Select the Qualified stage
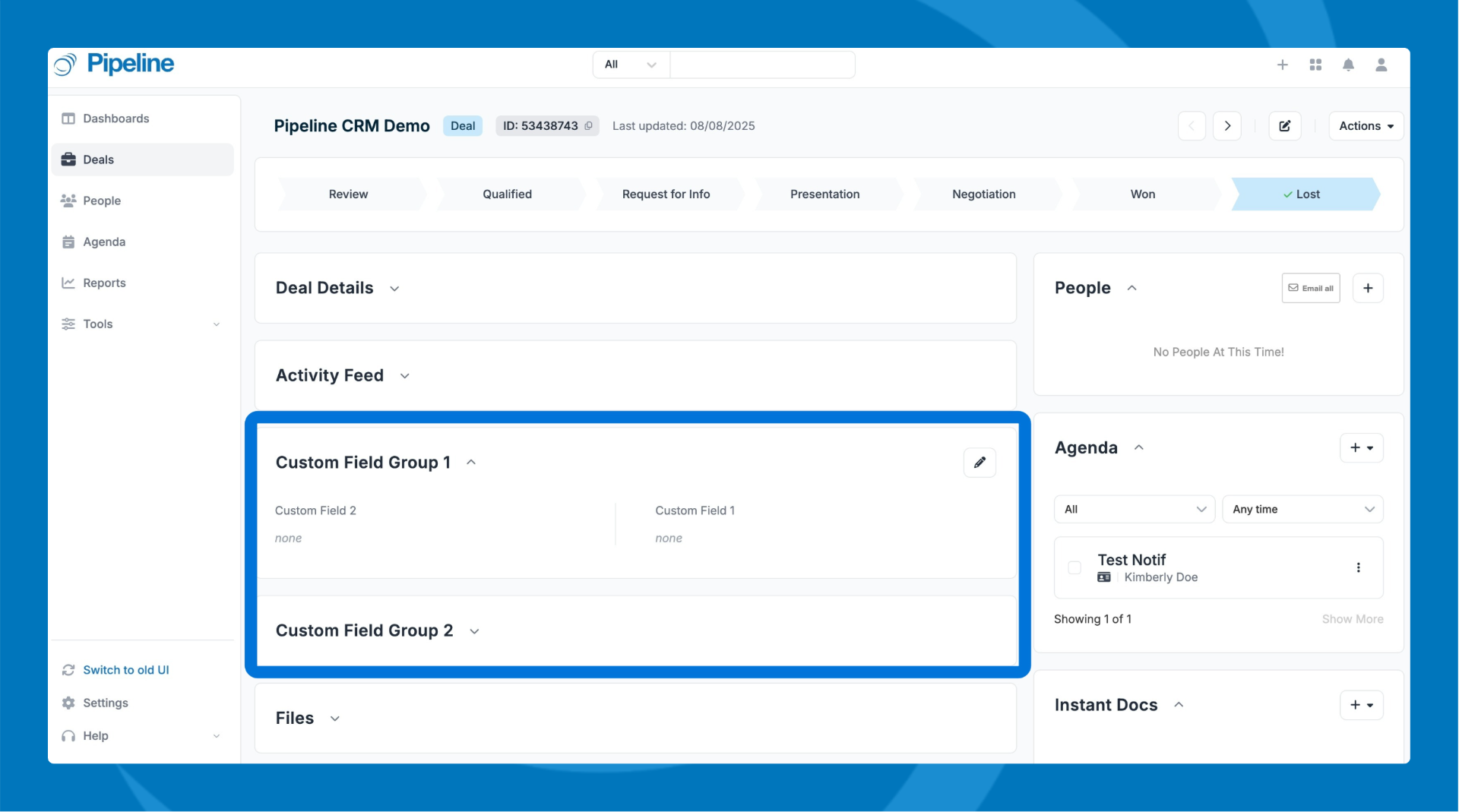 508,194
